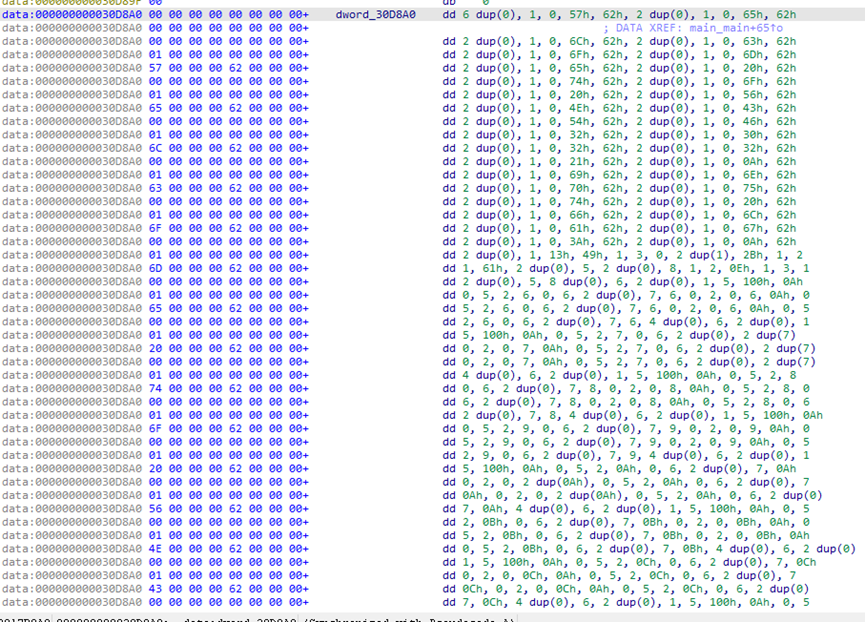This screenshot has width=865, height=622.
Task: Select row with values 32h, 62h and 30h, 62h
Action: 619,135
